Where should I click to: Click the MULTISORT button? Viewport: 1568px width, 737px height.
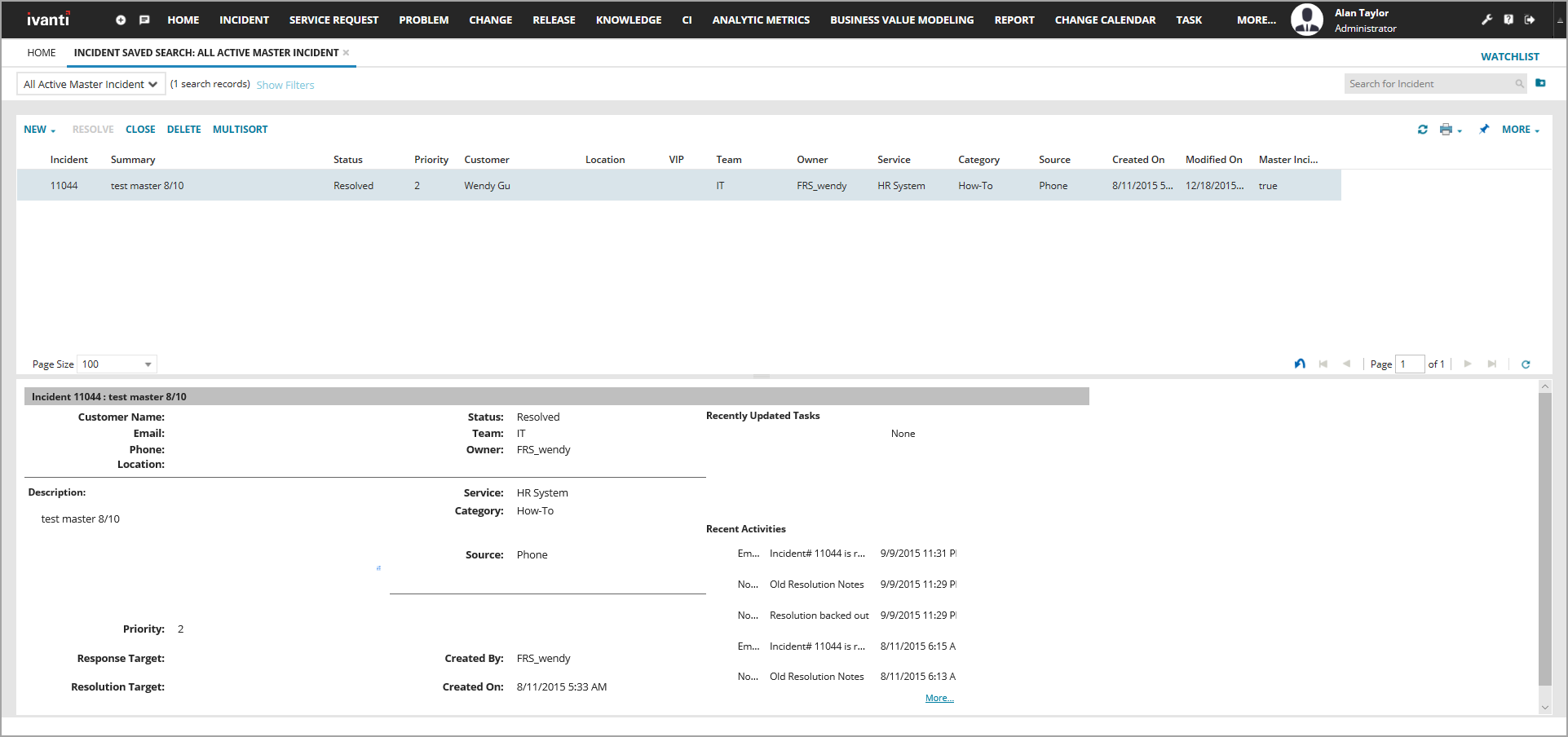[240, 130]
